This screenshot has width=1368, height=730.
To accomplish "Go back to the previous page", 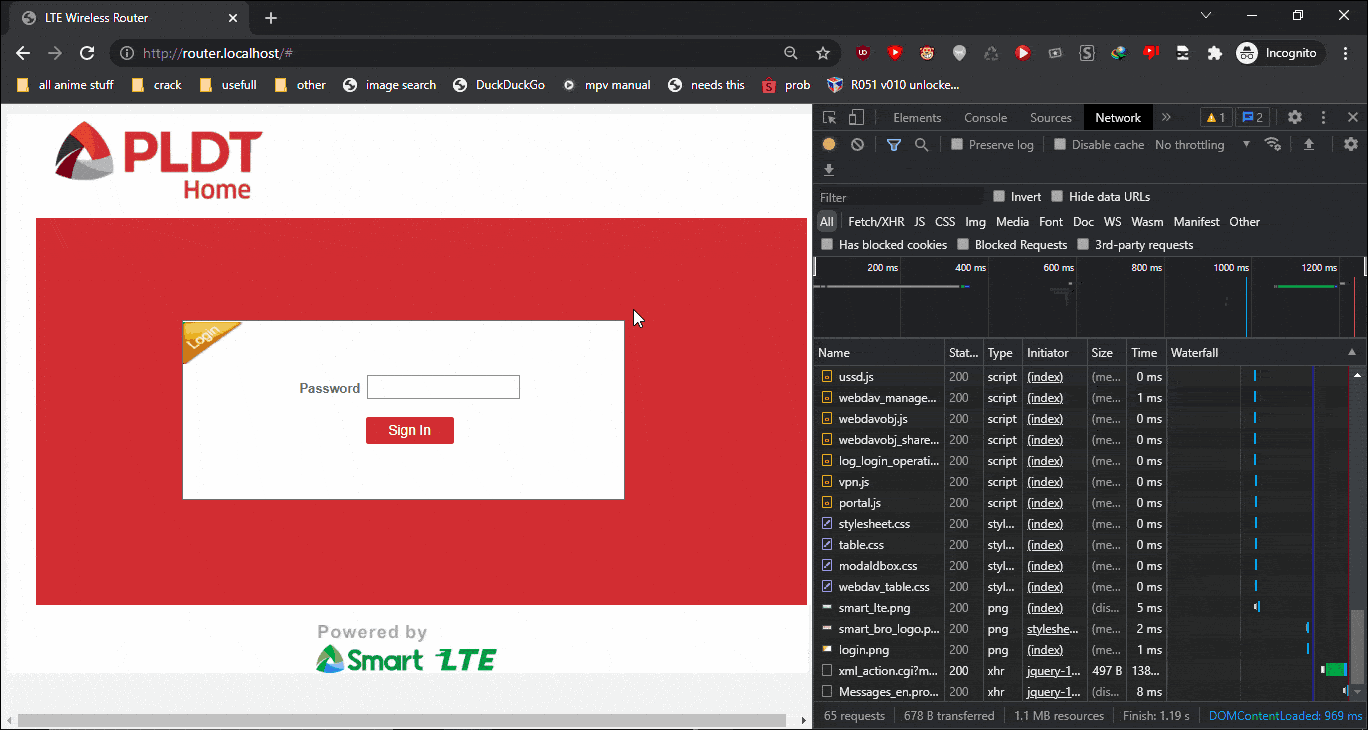I will coord(23,53).
